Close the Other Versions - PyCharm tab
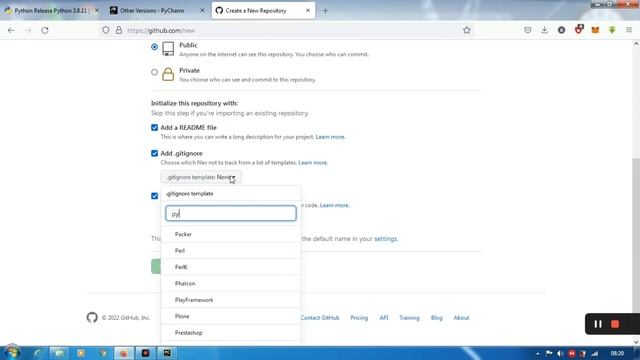The height and width of the screenshot is (360, 640). (x=202, y=11)
